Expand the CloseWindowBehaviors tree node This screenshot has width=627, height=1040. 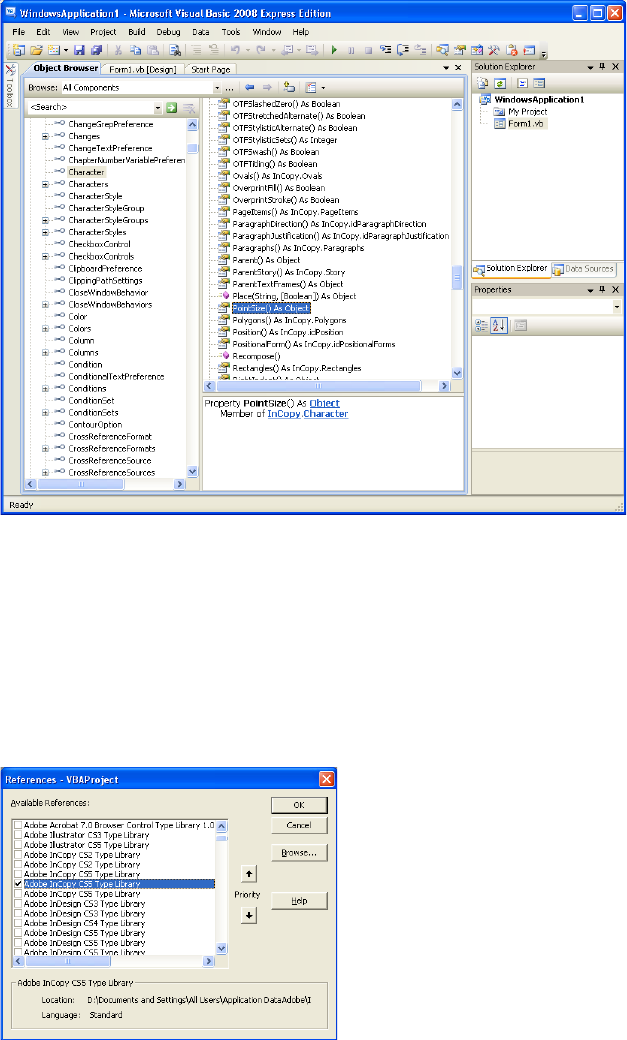[x=45, y=304]
